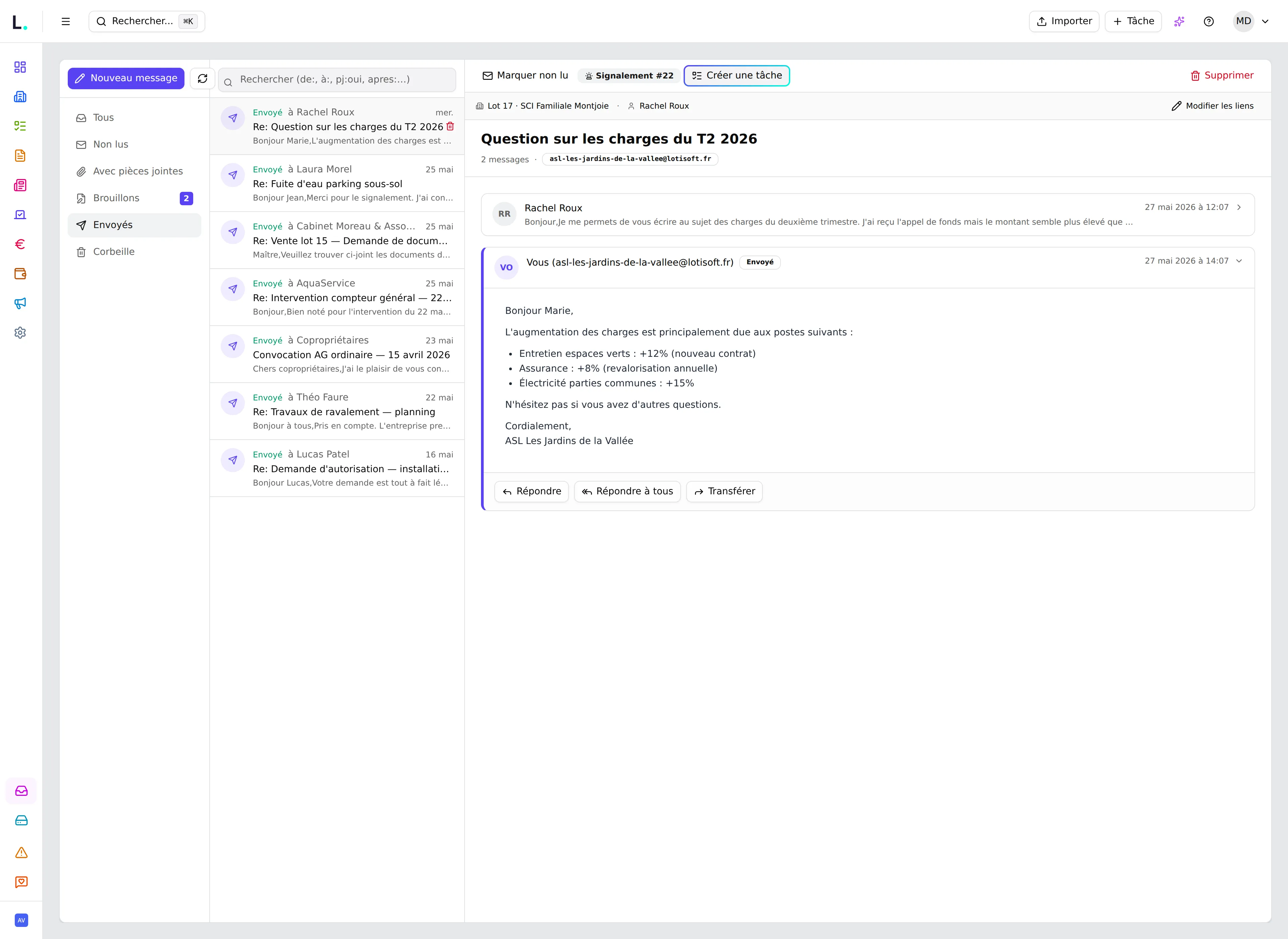Open Signalement #22 badge
1288x939 pixels.
629,75
